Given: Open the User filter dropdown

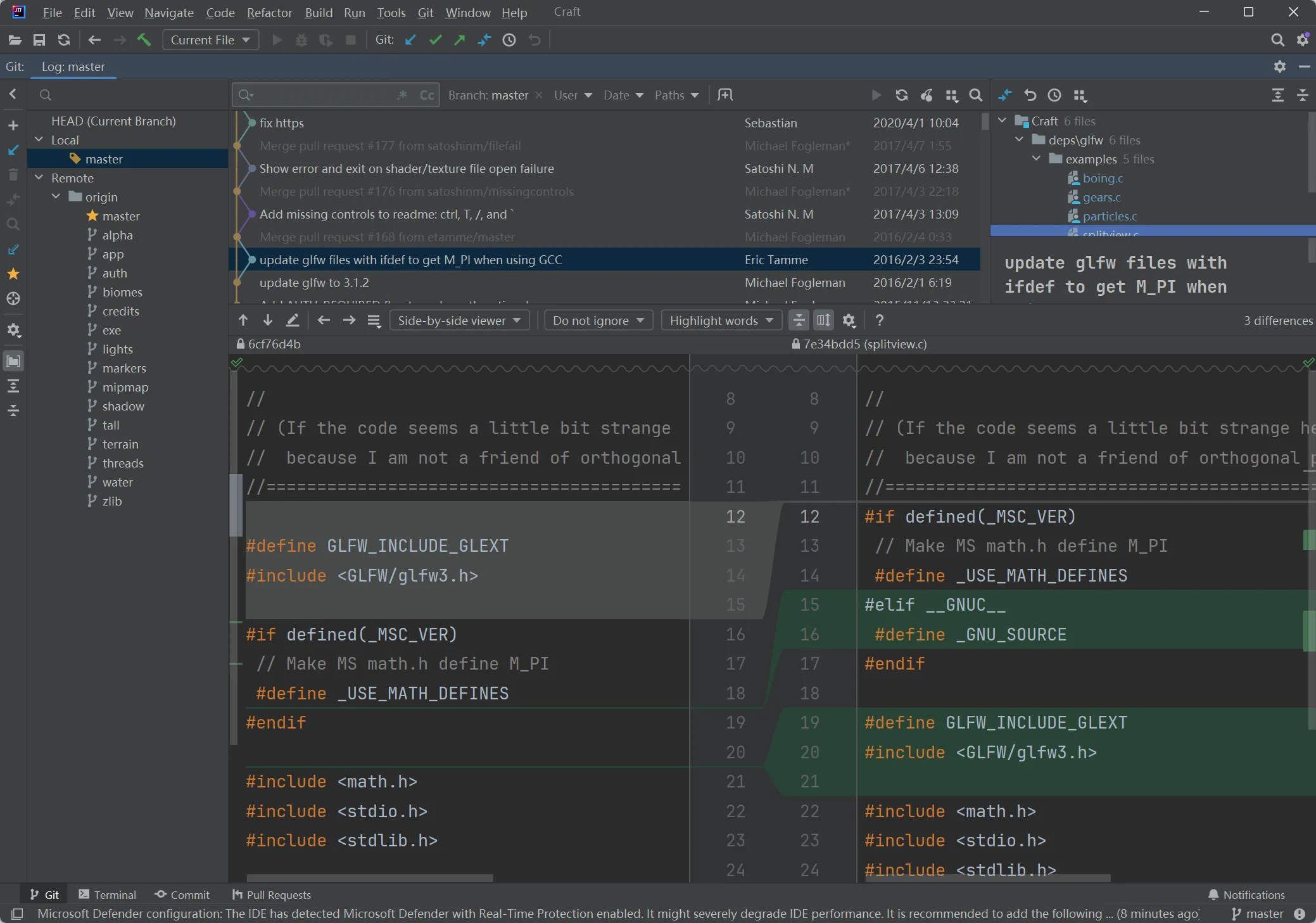Looking at the screenshot, I should pyautogui.click(x=573, y=95).
